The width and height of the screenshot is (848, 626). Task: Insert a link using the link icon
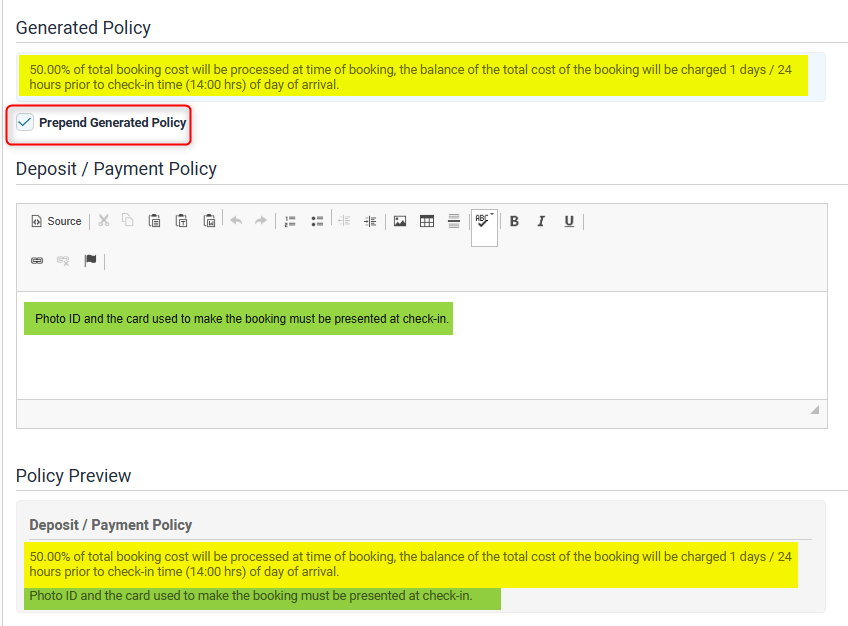point(37,261)
